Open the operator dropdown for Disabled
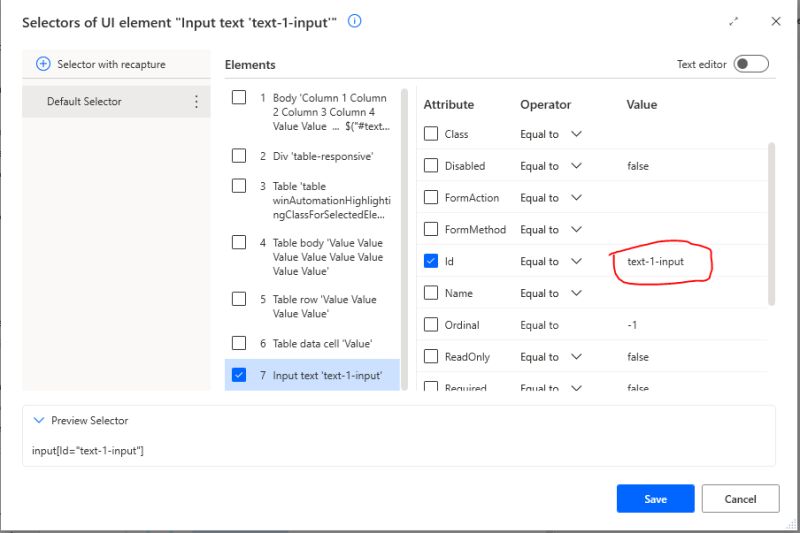The width and height of the screenshot is (800, 533). (x=576, y=166)
